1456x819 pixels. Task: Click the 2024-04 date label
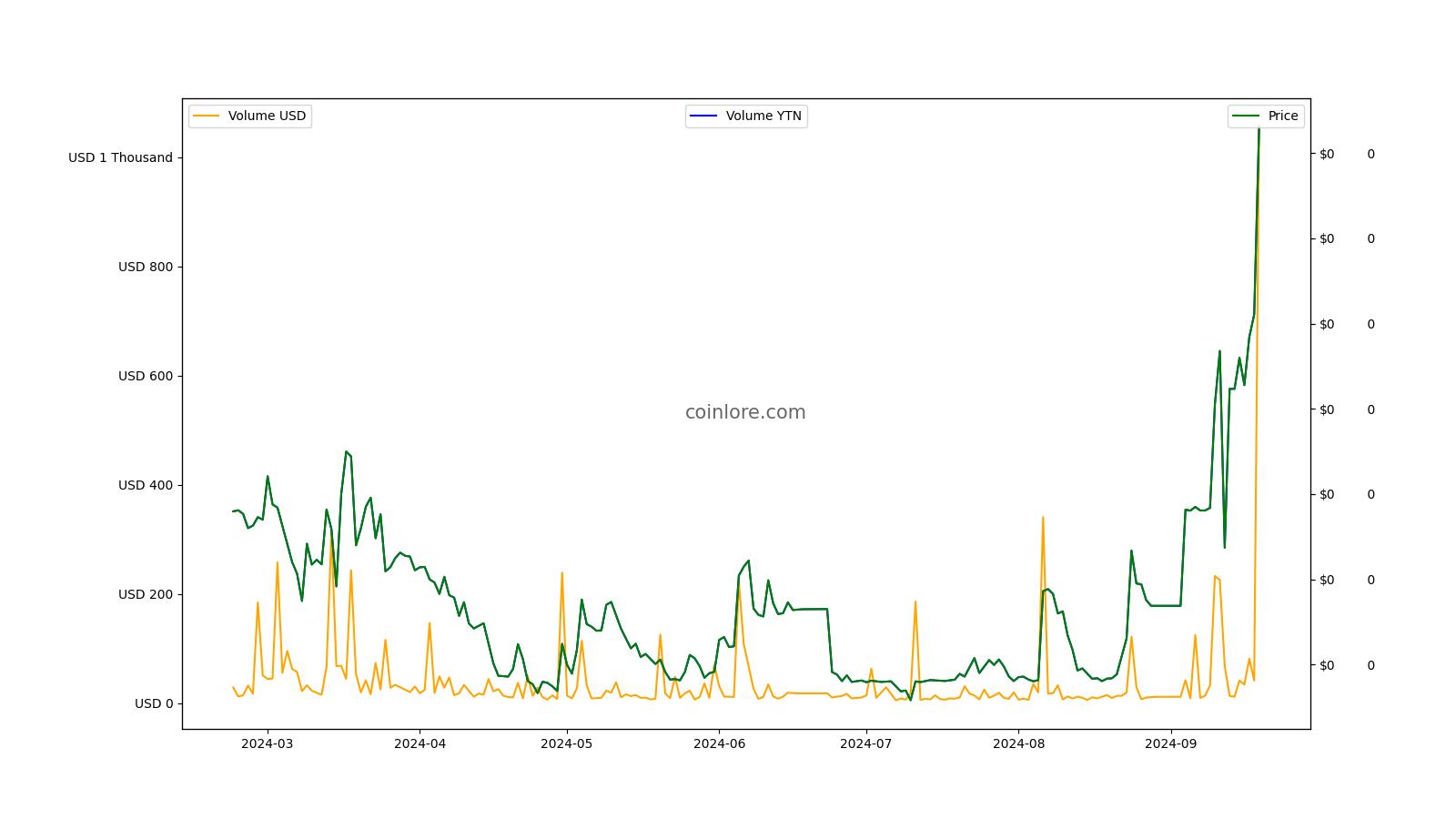[x=420, y=743]
